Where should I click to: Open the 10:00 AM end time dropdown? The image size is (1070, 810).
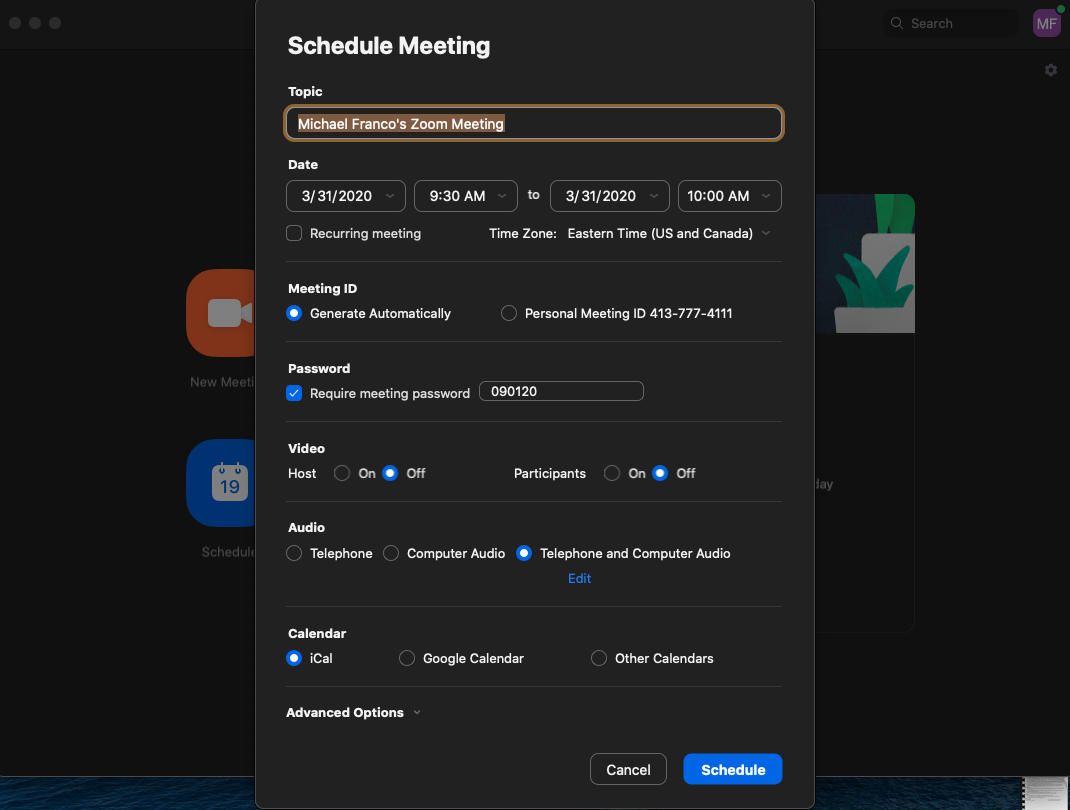730,196
